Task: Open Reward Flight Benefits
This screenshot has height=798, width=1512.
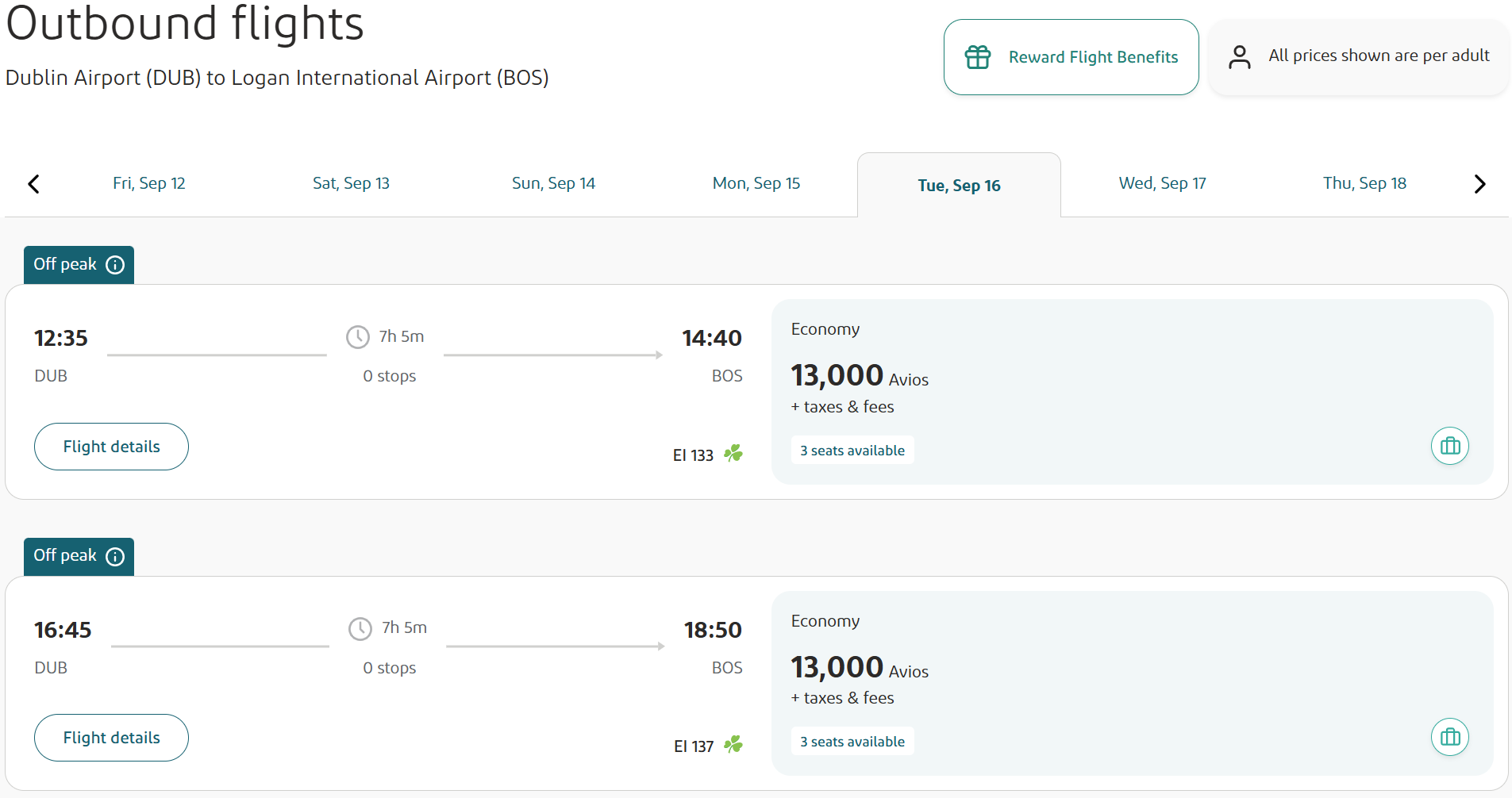Action: tap(1071, 57)
